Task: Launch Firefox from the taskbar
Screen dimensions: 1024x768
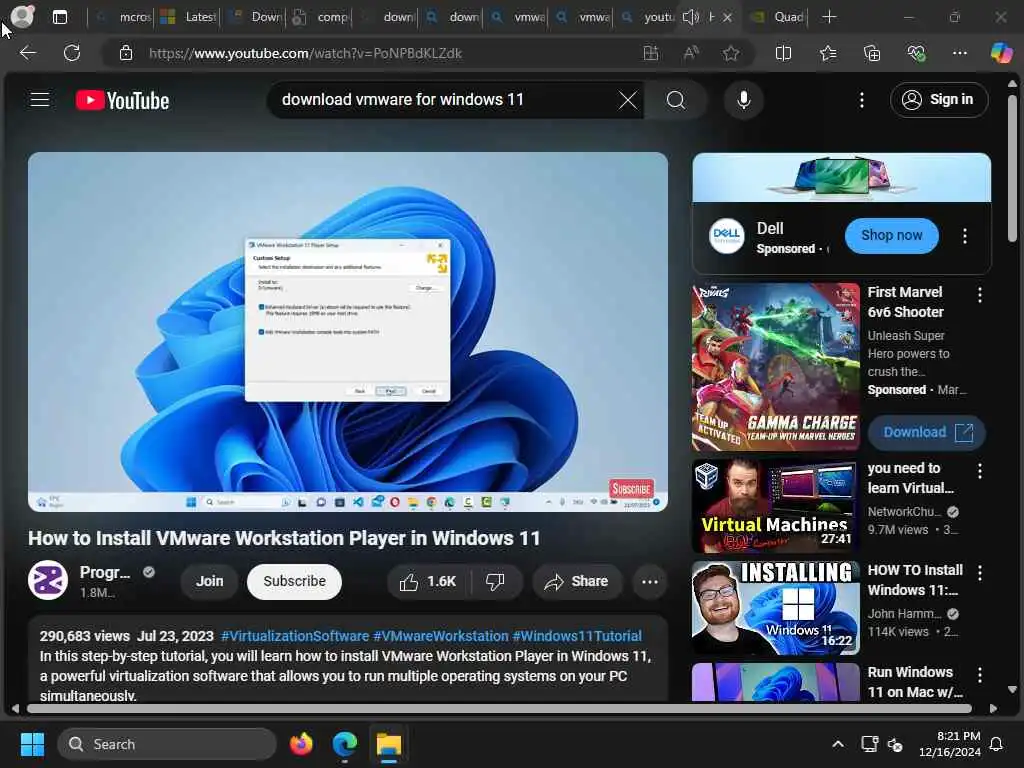Action: click(x=301, y=744)
